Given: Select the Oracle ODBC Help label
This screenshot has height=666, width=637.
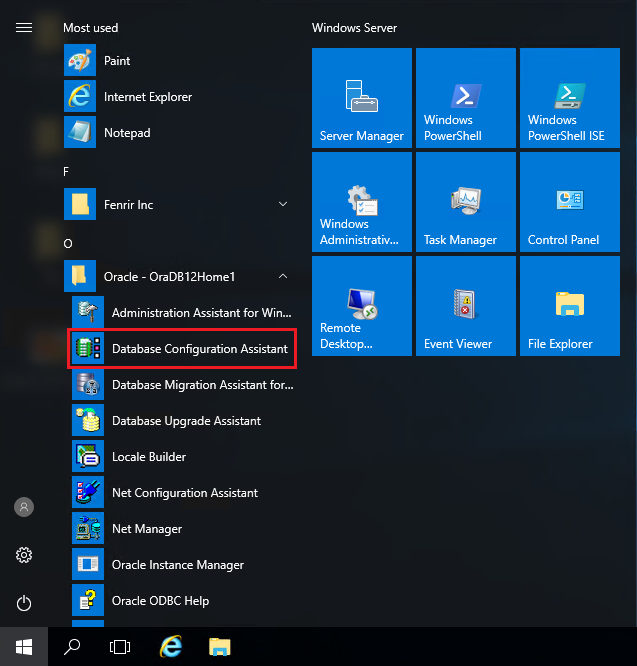Looking at the screenshot, I should pos(161,601).
